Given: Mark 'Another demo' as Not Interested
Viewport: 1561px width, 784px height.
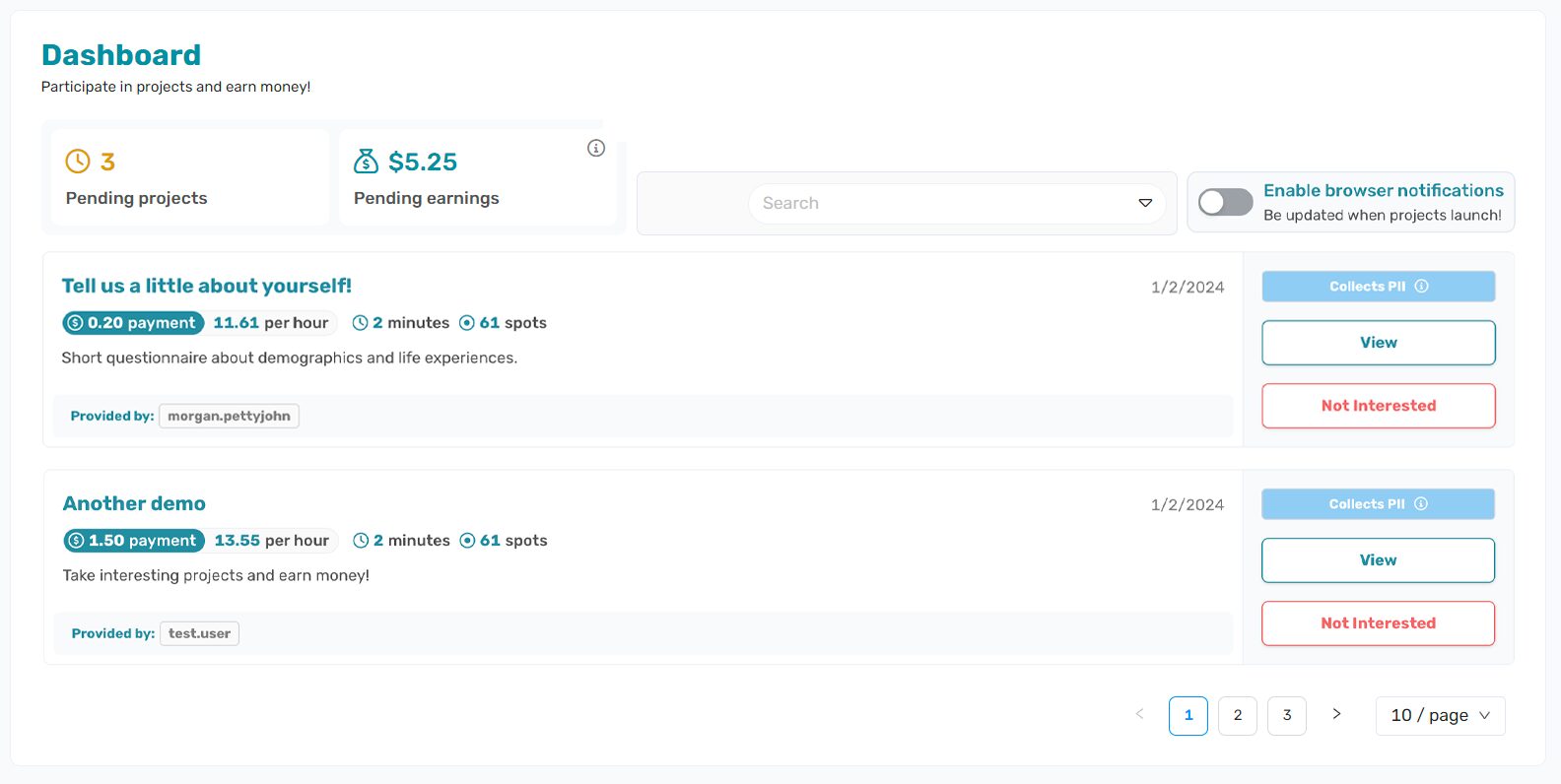Looking at the screenshot, I should [x=1378, y=623].
